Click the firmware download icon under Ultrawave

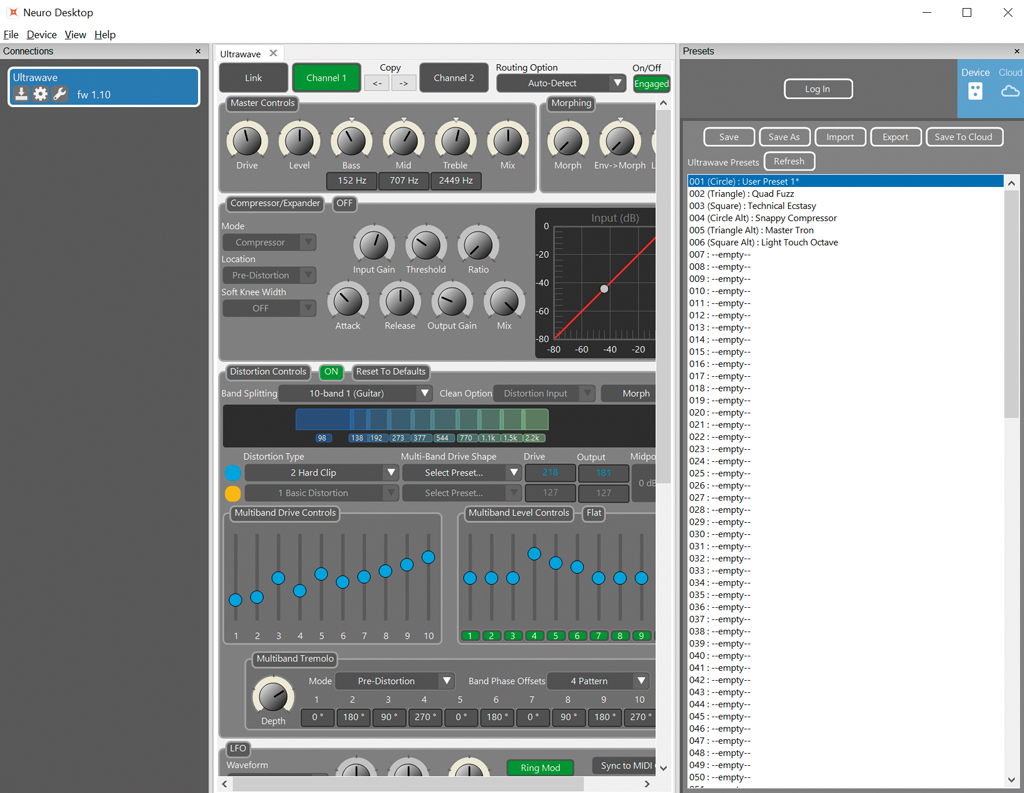point(22,94)
